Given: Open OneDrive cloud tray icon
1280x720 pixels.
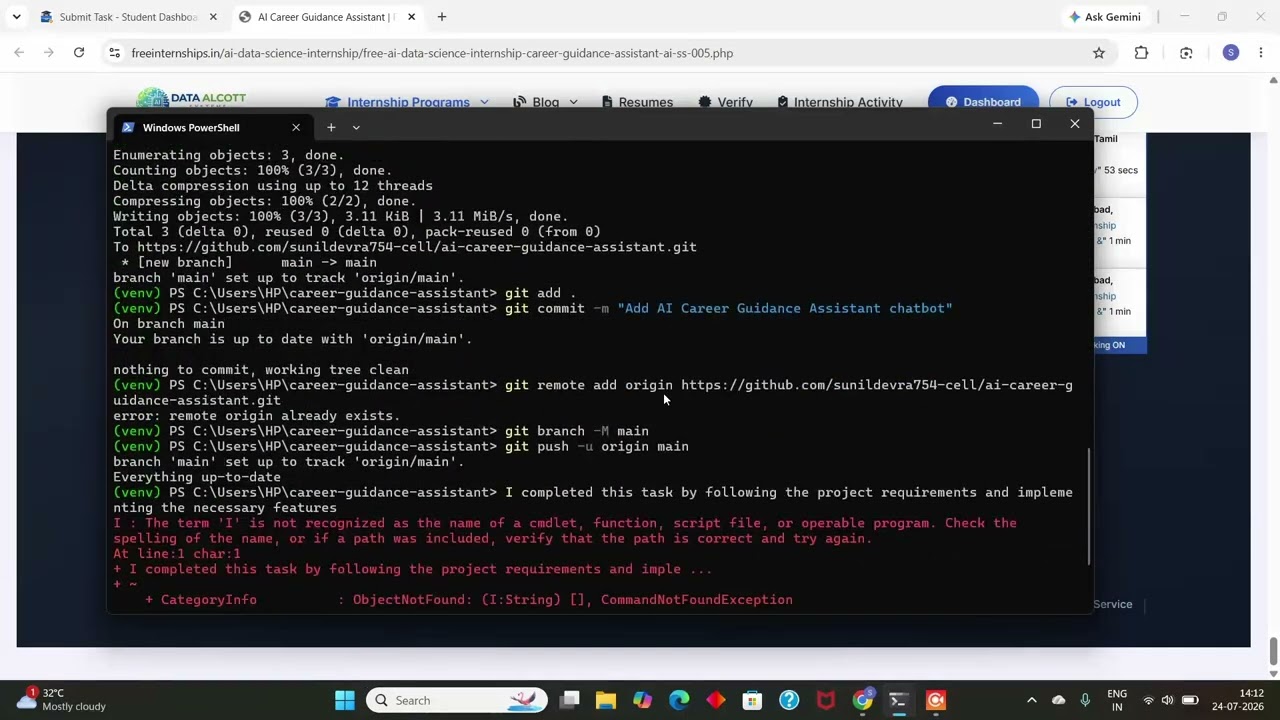Looking at the screenshot, I should [1059, 700].
